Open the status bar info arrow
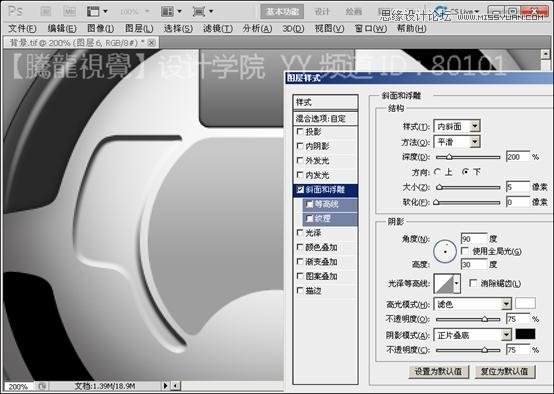Viewport: 554px width, 394px height. pyautogui.click(x=165, y=386)
